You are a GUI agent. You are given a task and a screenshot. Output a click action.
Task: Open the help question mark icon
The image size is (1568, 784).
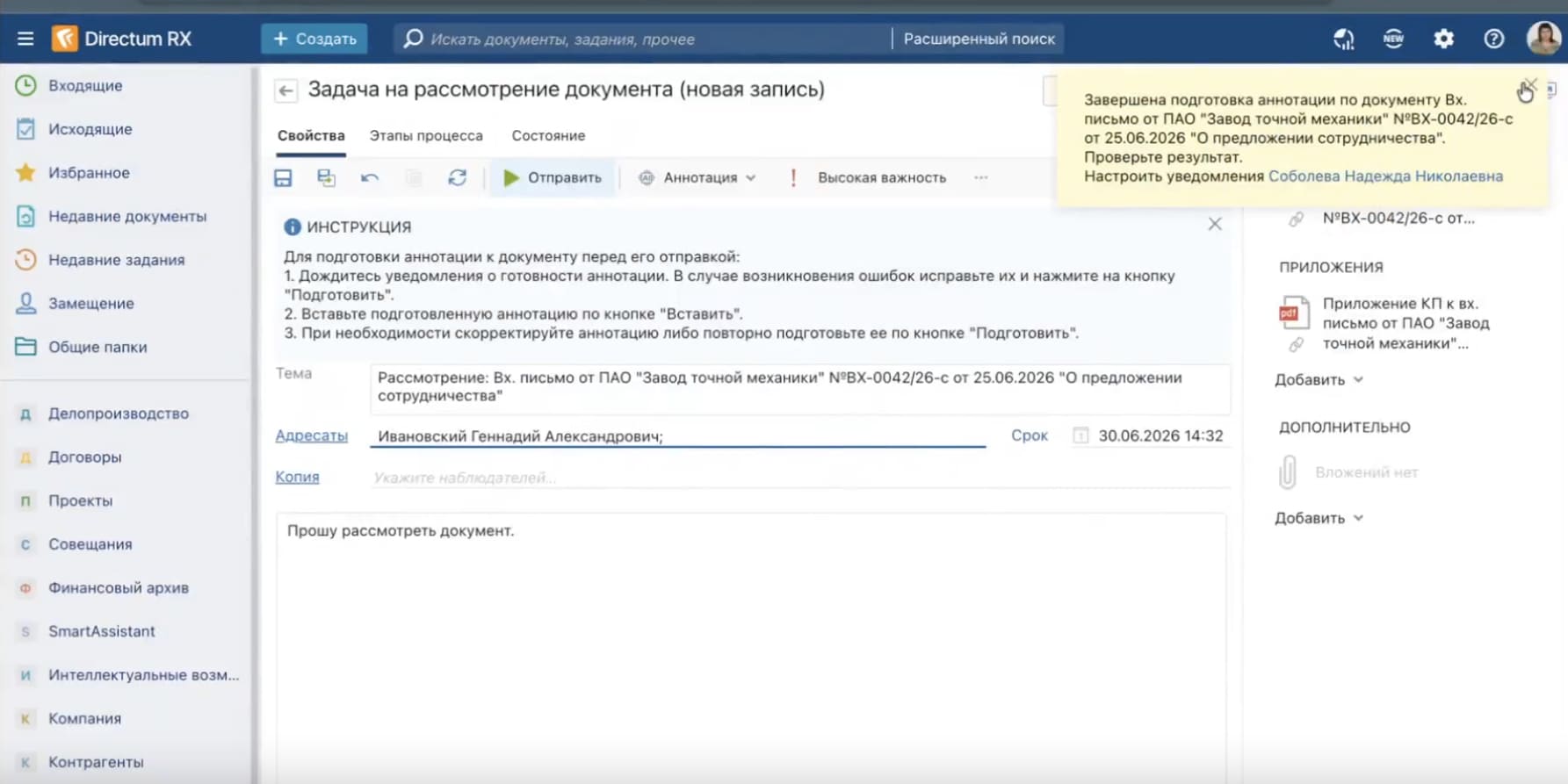(x=1493, y=39)
